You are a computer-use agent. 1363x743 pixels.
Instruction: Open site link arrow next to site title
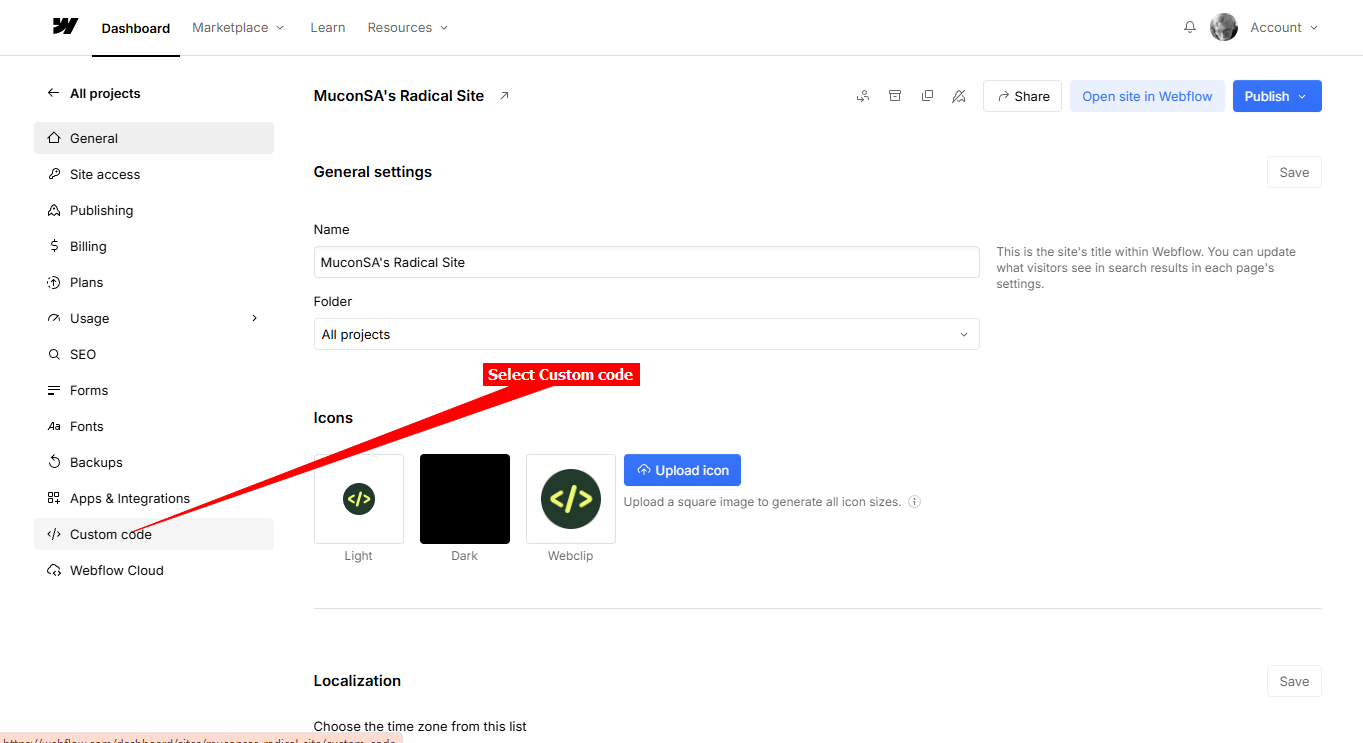pos(504,96)
